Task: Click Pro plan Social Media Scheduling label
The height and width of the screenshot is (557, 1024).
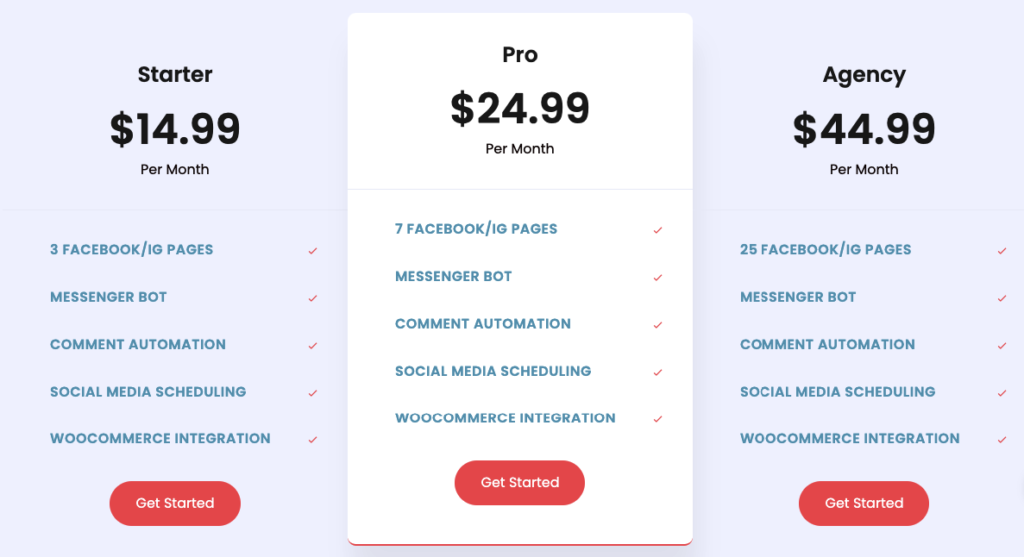Action: tap(493, 371)
